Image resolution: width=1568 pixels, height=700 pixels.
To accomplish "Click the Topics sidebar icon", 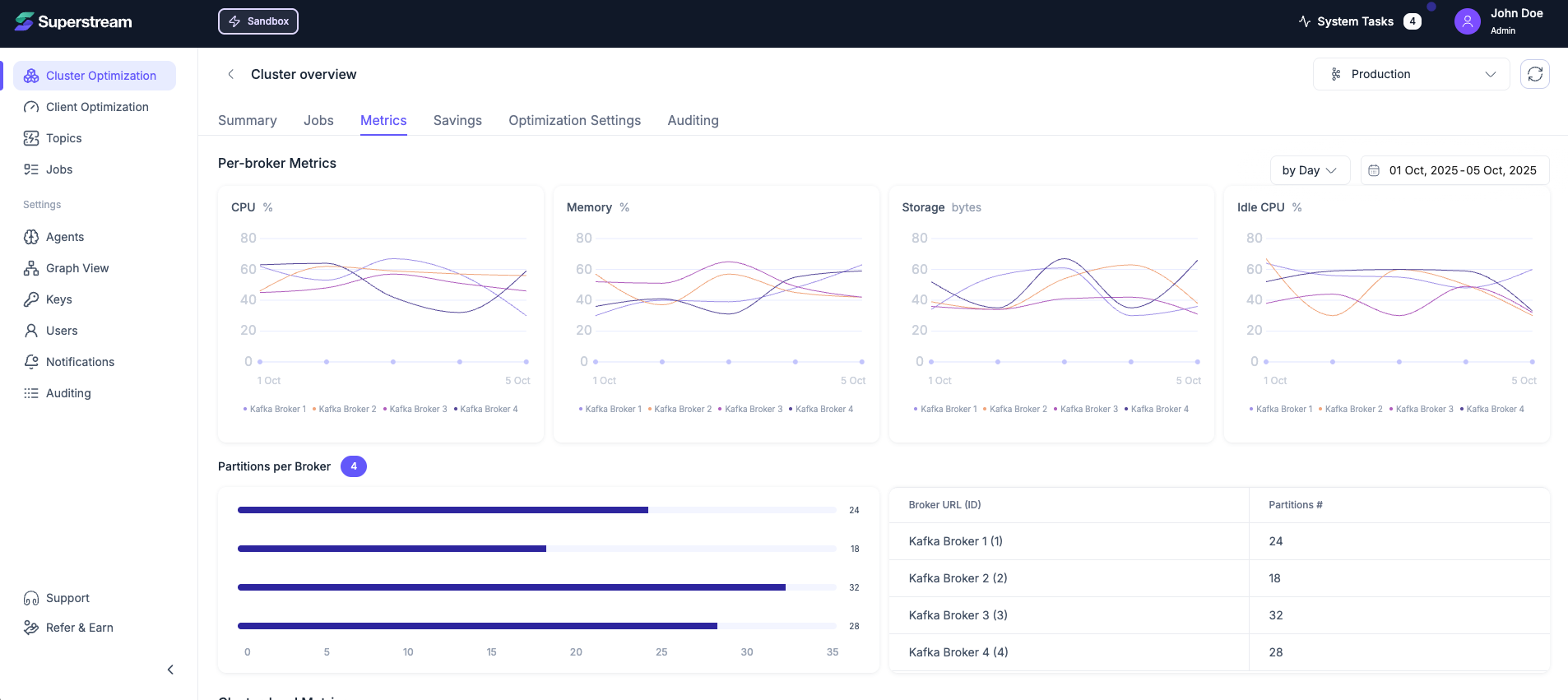I will point(31,138).
